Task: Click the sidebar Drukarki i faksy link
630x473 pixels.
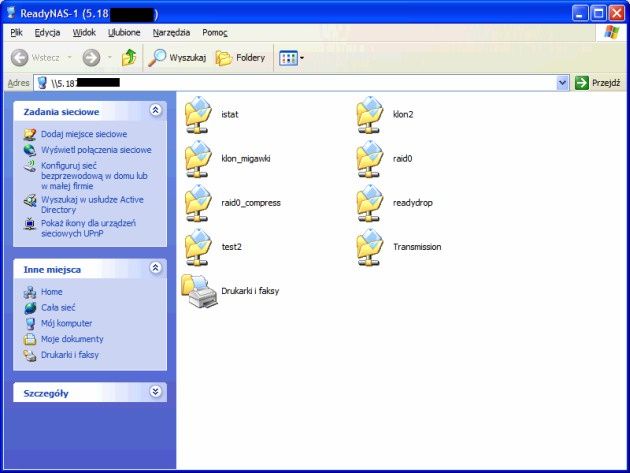Action: [x=70, y=355]
